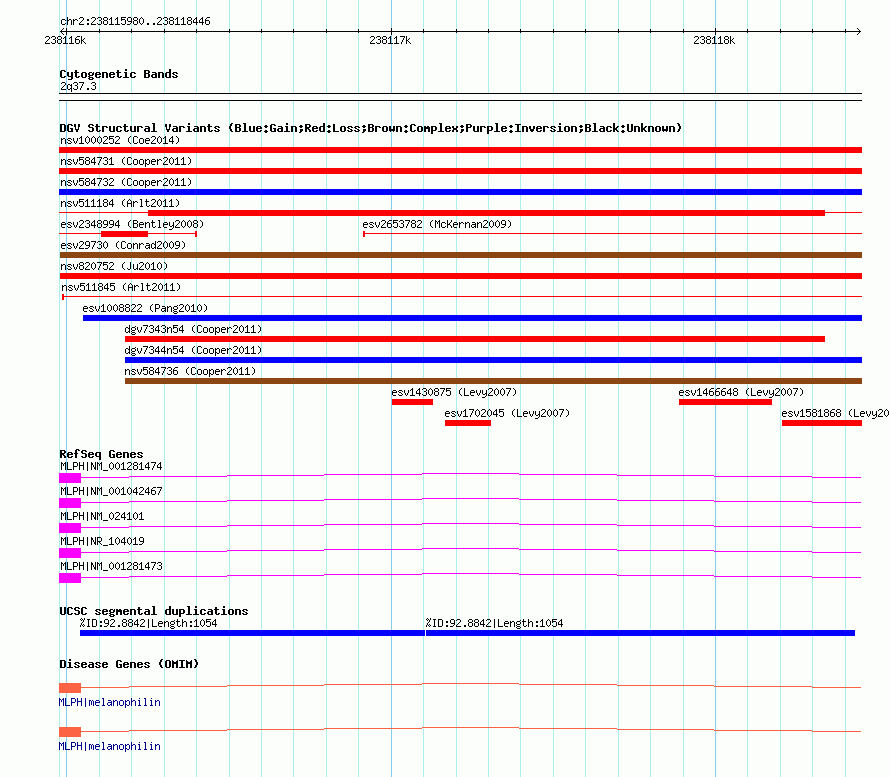Click the Cytogenetic Bands track title

[119, 74]
